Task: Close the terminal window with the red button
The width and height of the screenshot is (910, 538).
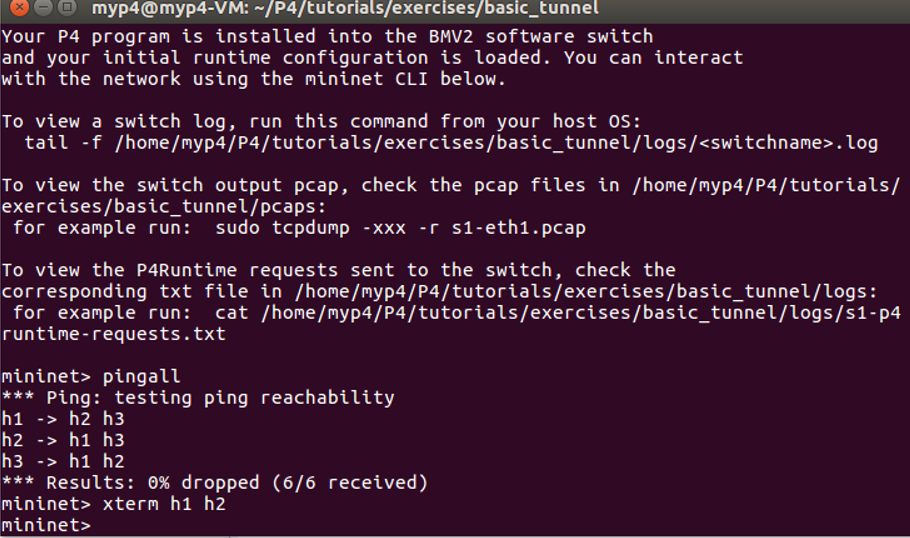Action: click(x=19, y=7)
